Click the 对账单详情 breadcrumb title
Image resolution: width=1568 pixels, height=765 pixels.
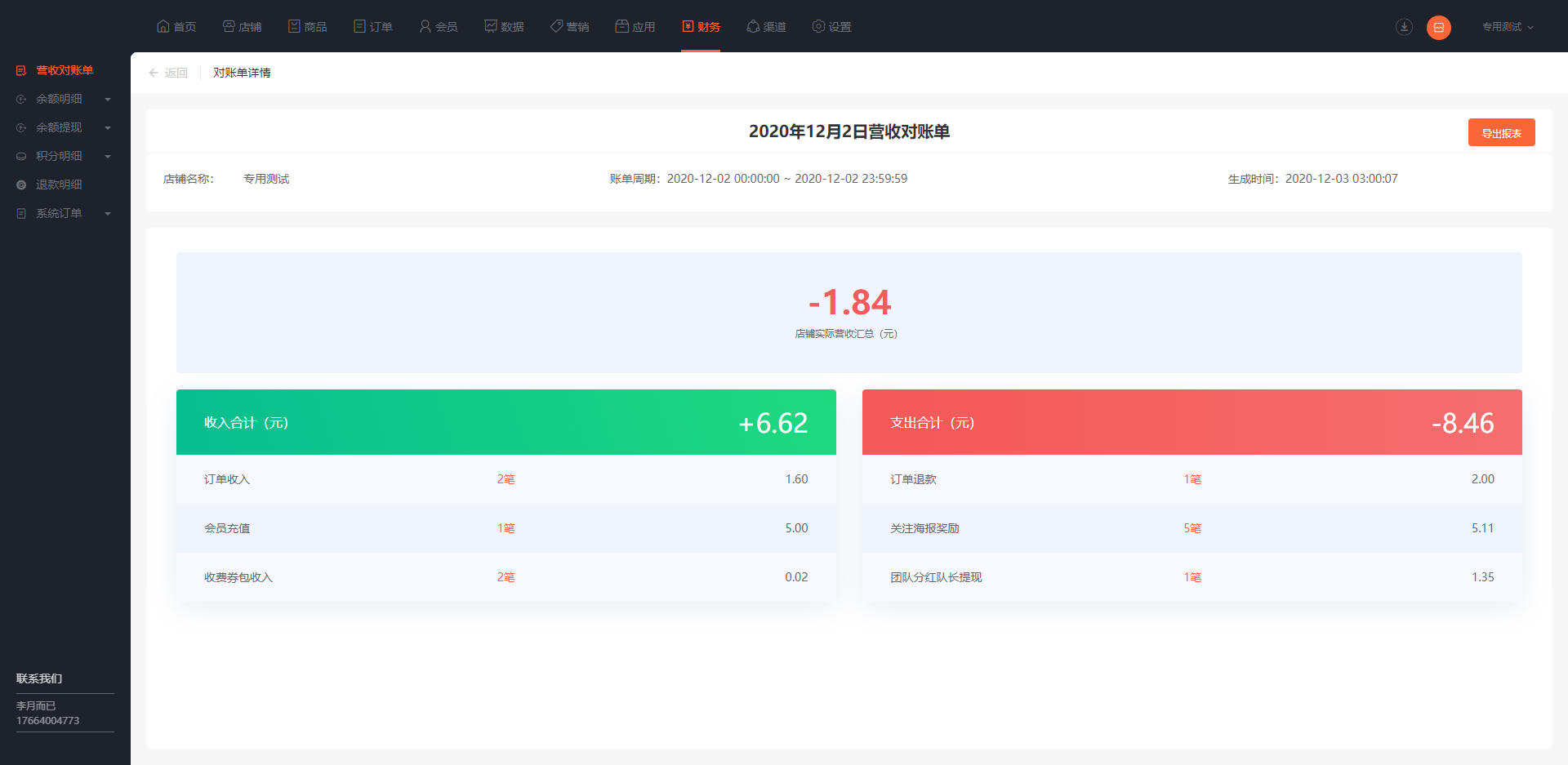[x=242, y=73]
